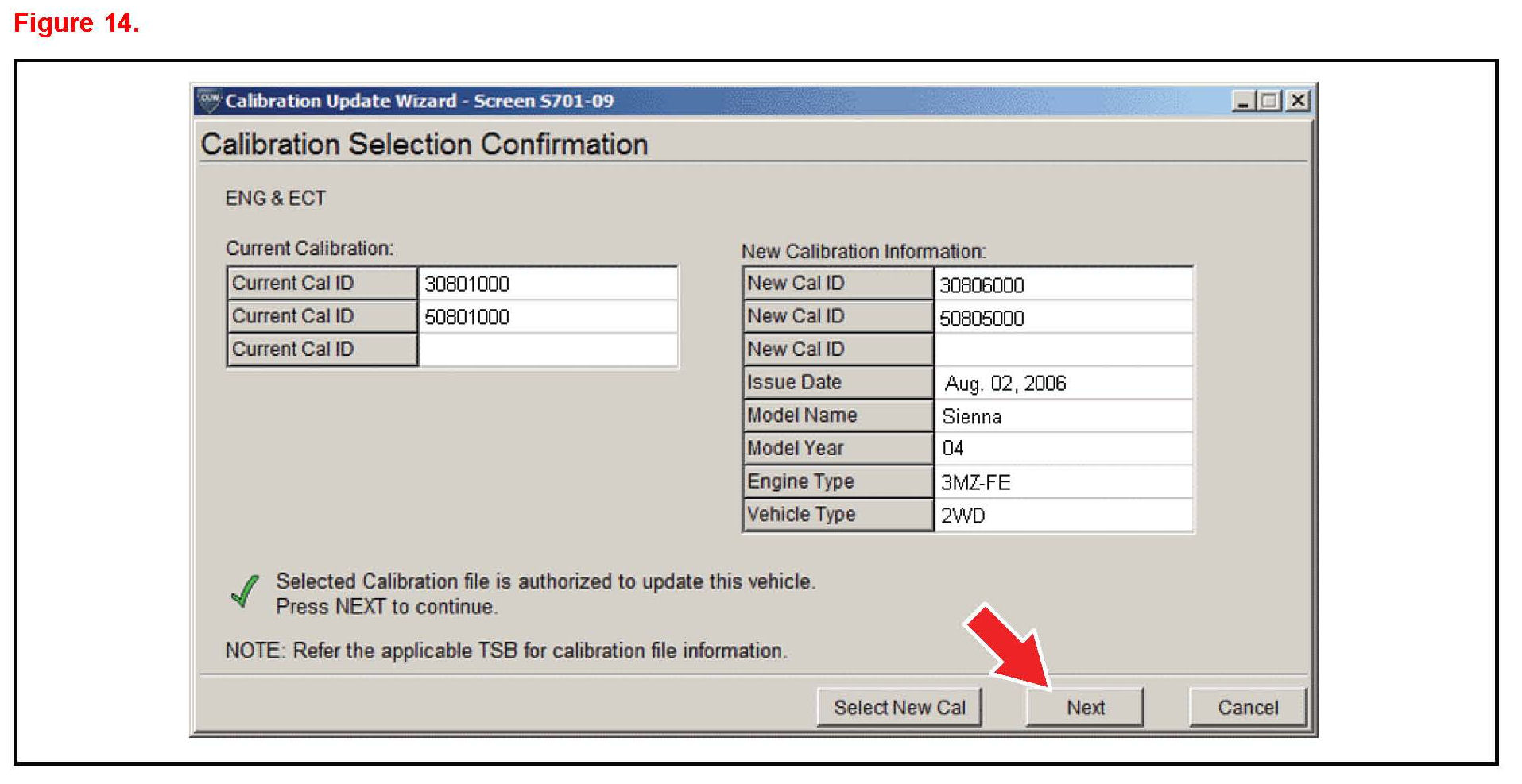The height and width of the screenshot is (784, 1522).
Task: Click the wizard title bar app icon
Action: pos(210,100)
